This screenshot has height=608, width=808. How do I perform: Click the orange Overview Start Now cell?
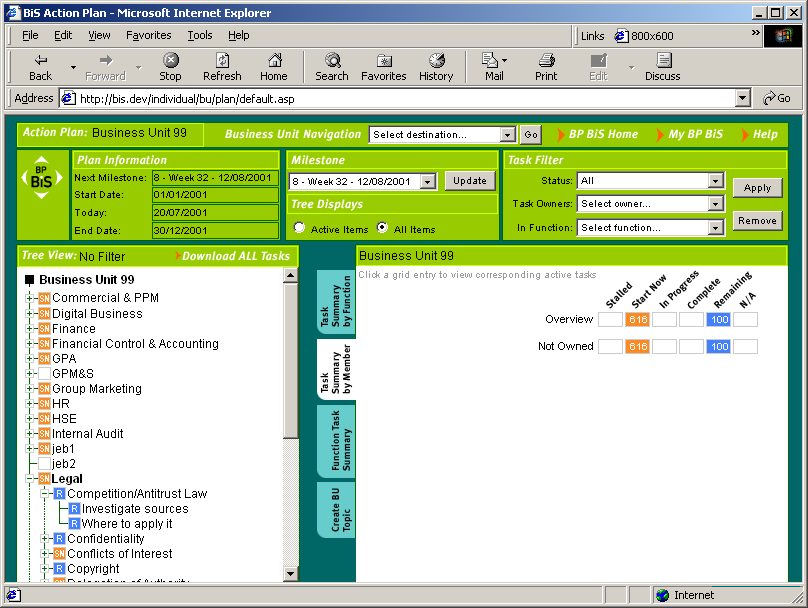click(637, 320)
